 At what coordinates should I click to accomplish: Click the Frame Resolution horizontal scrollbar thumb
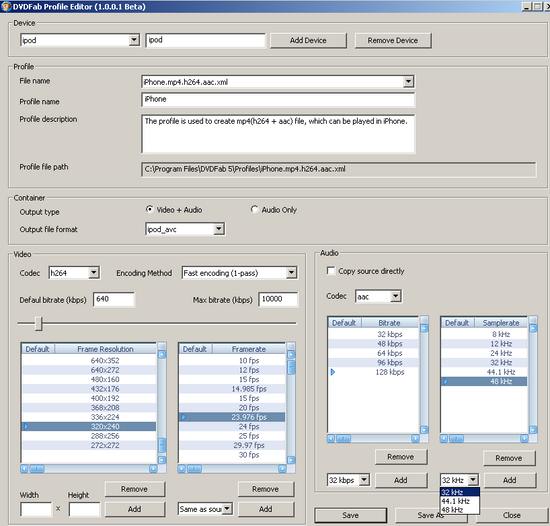click(37, 469)
